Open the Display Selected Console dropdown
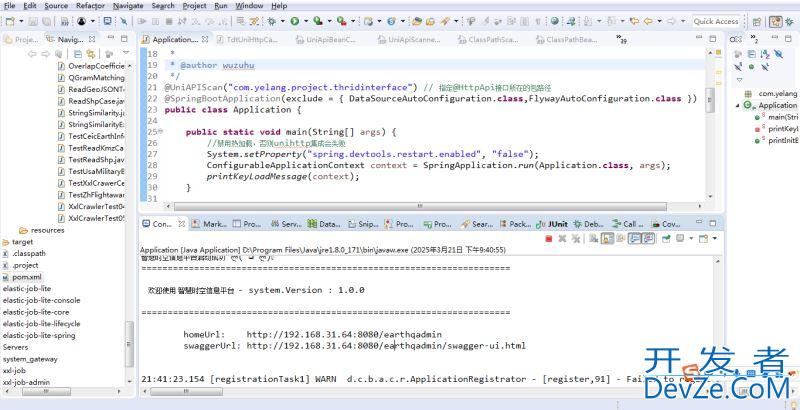This screenshot has height=410, width=800. point(691,239)
